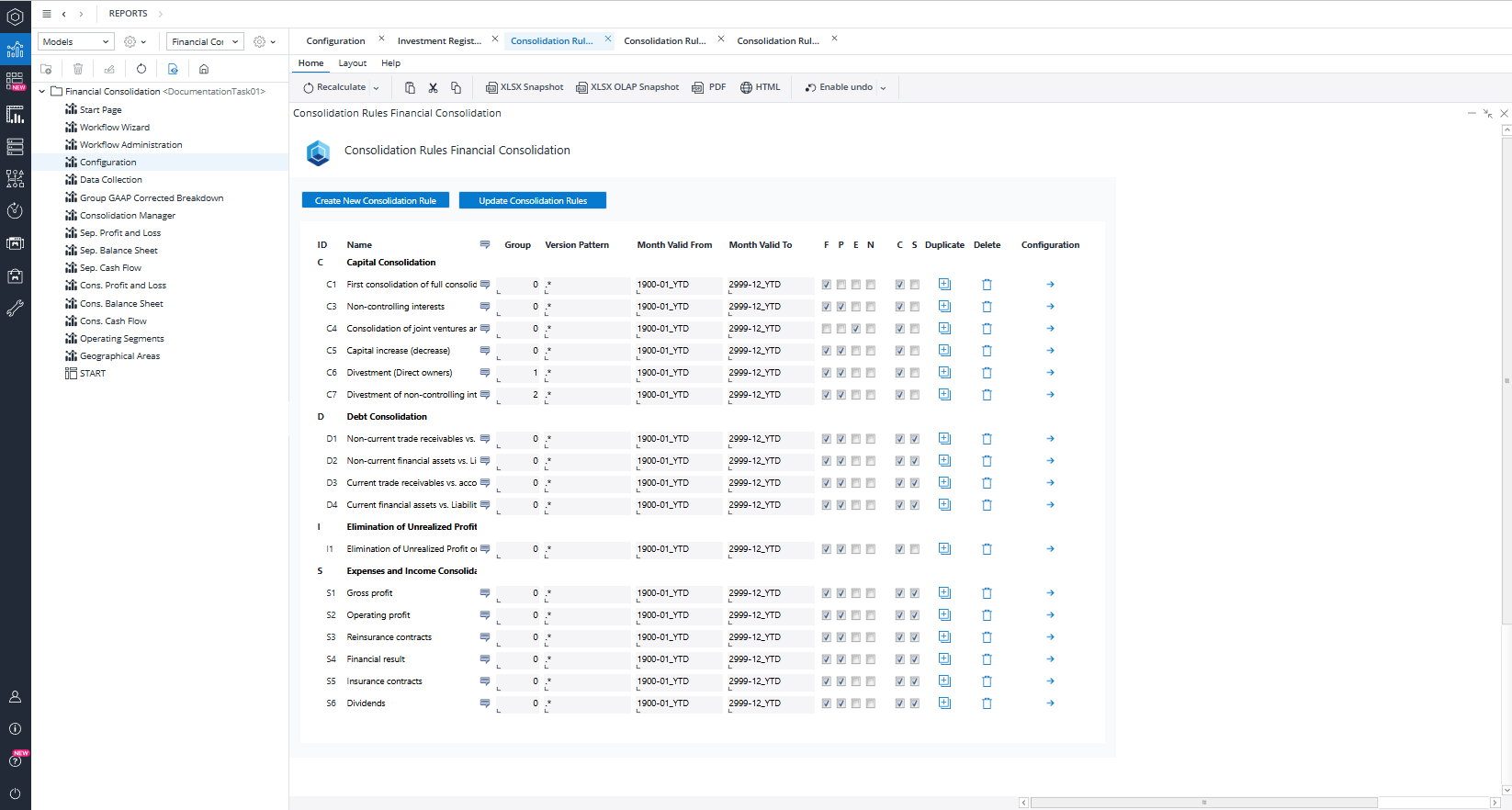Click XLSX Snapshot toolbar icon
Image resolution: width=1512 pixels, height=810 pixels.
[x=491, y=88]
